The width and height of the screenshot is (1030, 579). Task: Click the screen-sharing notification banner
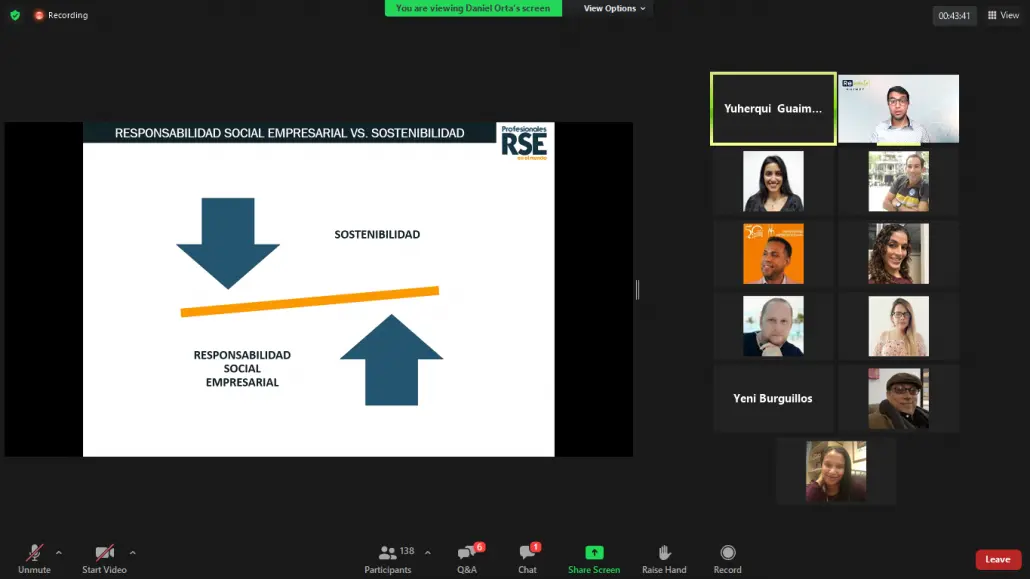tap(473, 9)
